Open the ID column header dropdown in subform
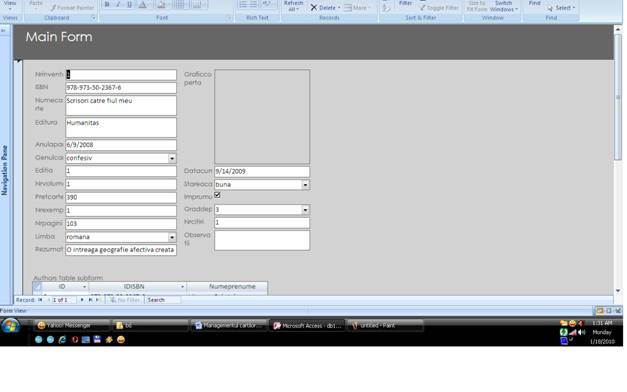627x392 pixels. 84,287
